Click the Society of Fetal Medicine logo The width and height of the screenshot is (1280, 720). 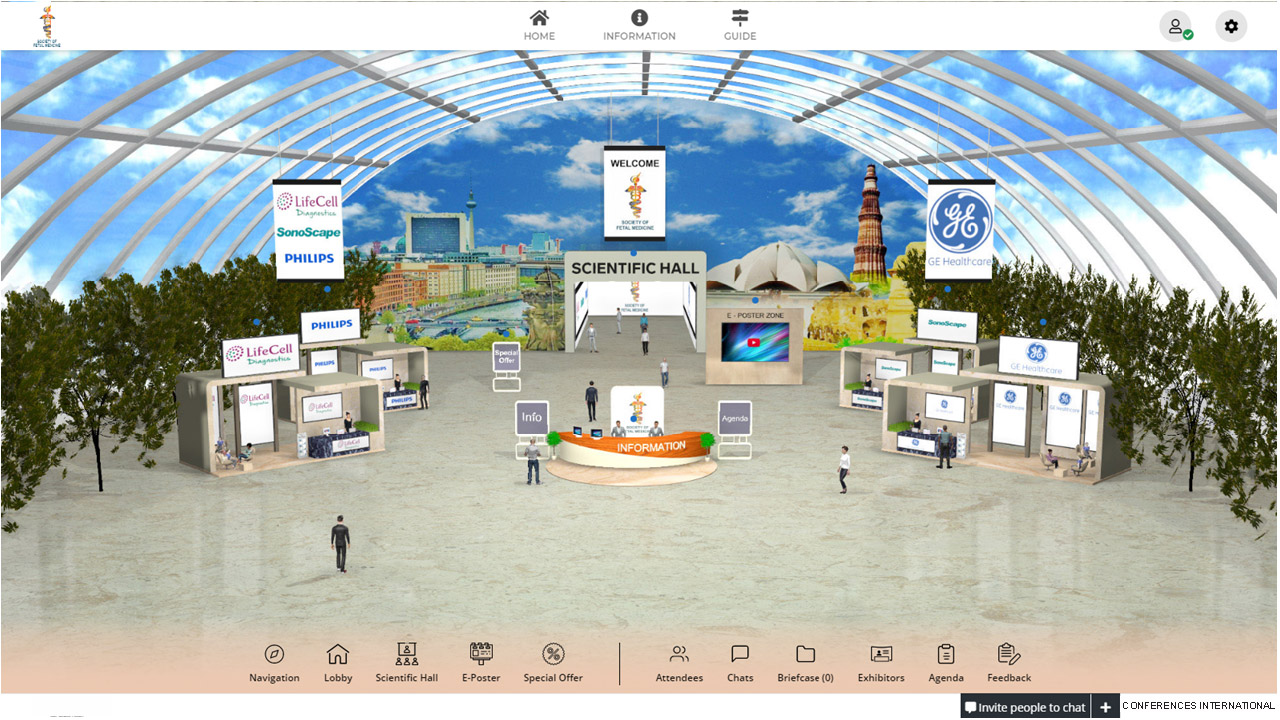tap(46, 26)
